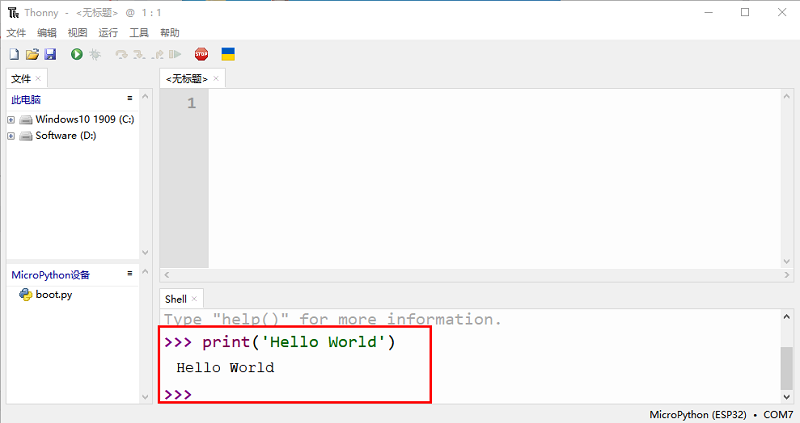Click the Open file folder icon
Viewport: 800px width, 423px height.
coord(32,54)
